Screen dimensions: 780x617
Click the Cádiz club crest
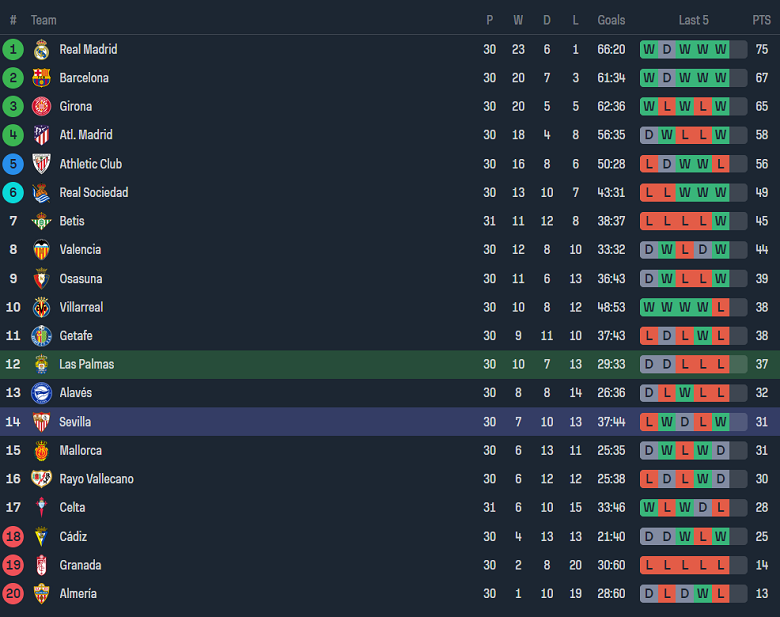click(41, 536)
